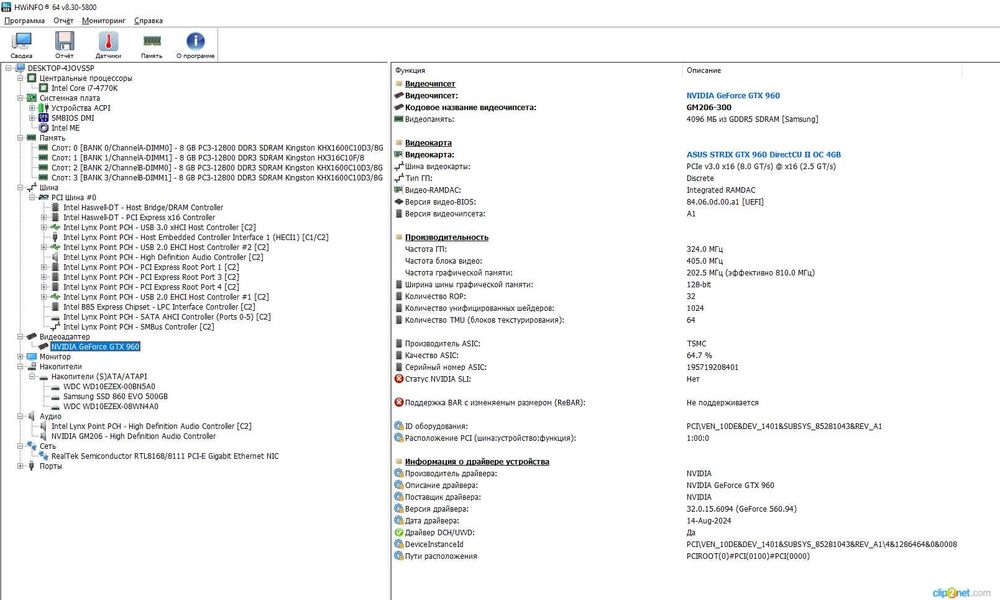1000x600 pixels.
Task: Collapse the Накопители (S)ATA/ATAPI node
Action: tap(32, 377)
